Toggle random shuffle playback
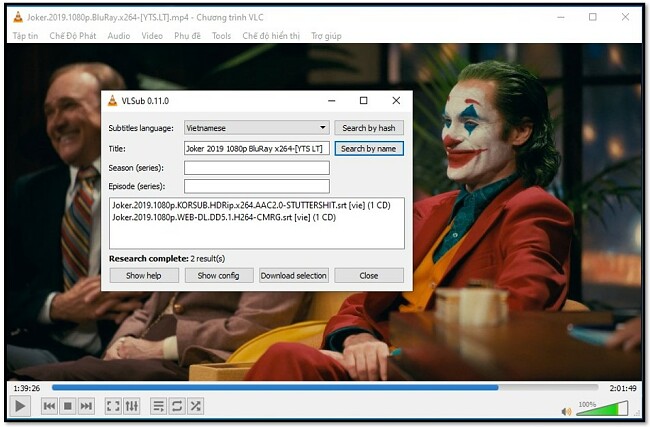The height and width of the screenshot is (427, 650). point(195,406)
